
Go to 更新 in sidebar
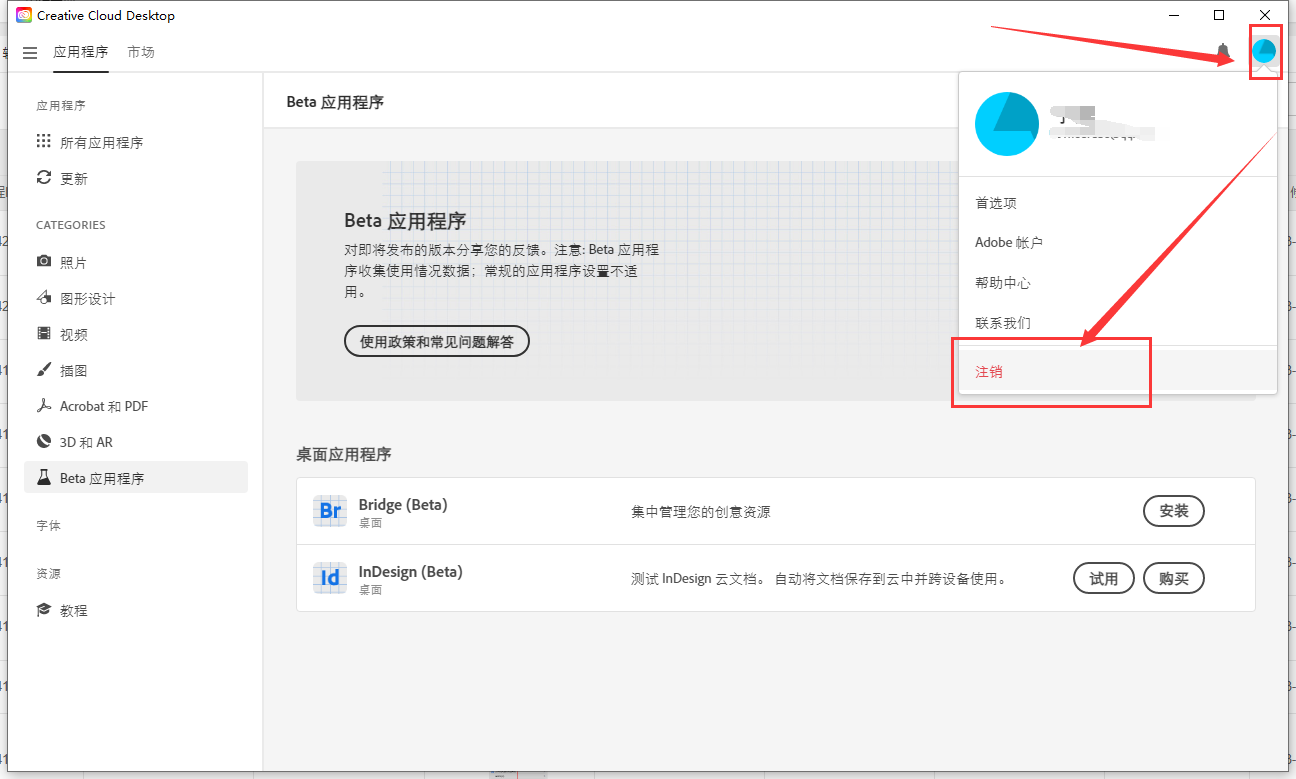136,178
